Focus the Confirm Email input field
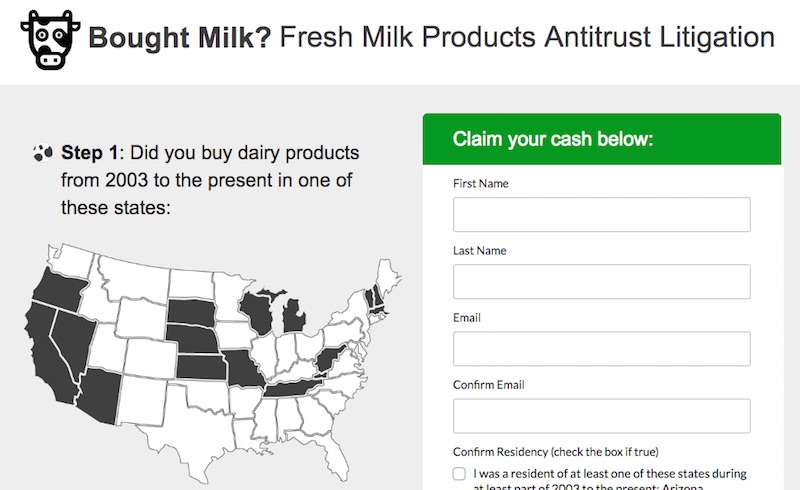800x490 pixels. pos(602,416)
